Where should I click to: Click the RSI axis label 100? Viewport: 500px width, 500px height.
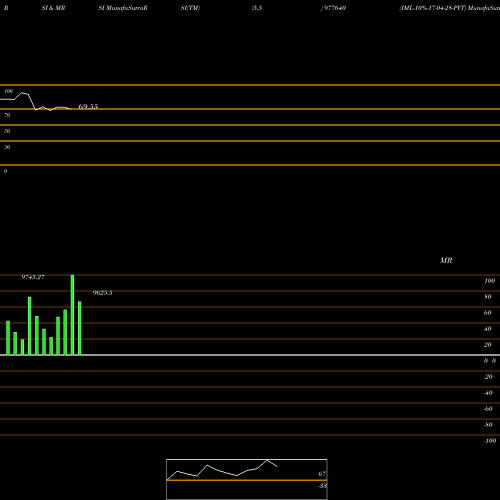click(x=9, y=91)
